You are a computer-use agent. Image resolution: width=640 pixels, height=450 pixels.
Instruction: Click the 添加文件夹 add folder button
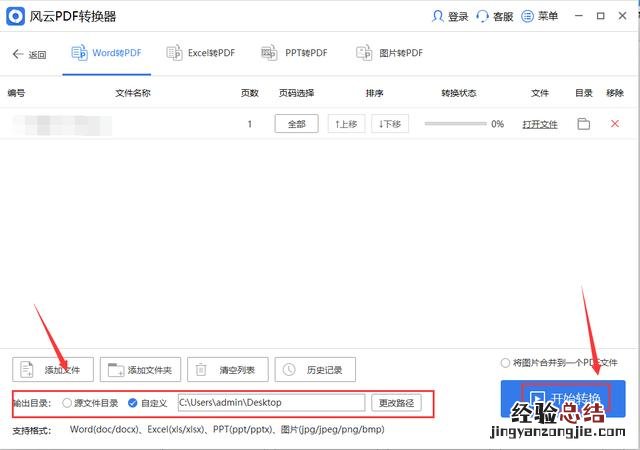coord(141,370)
